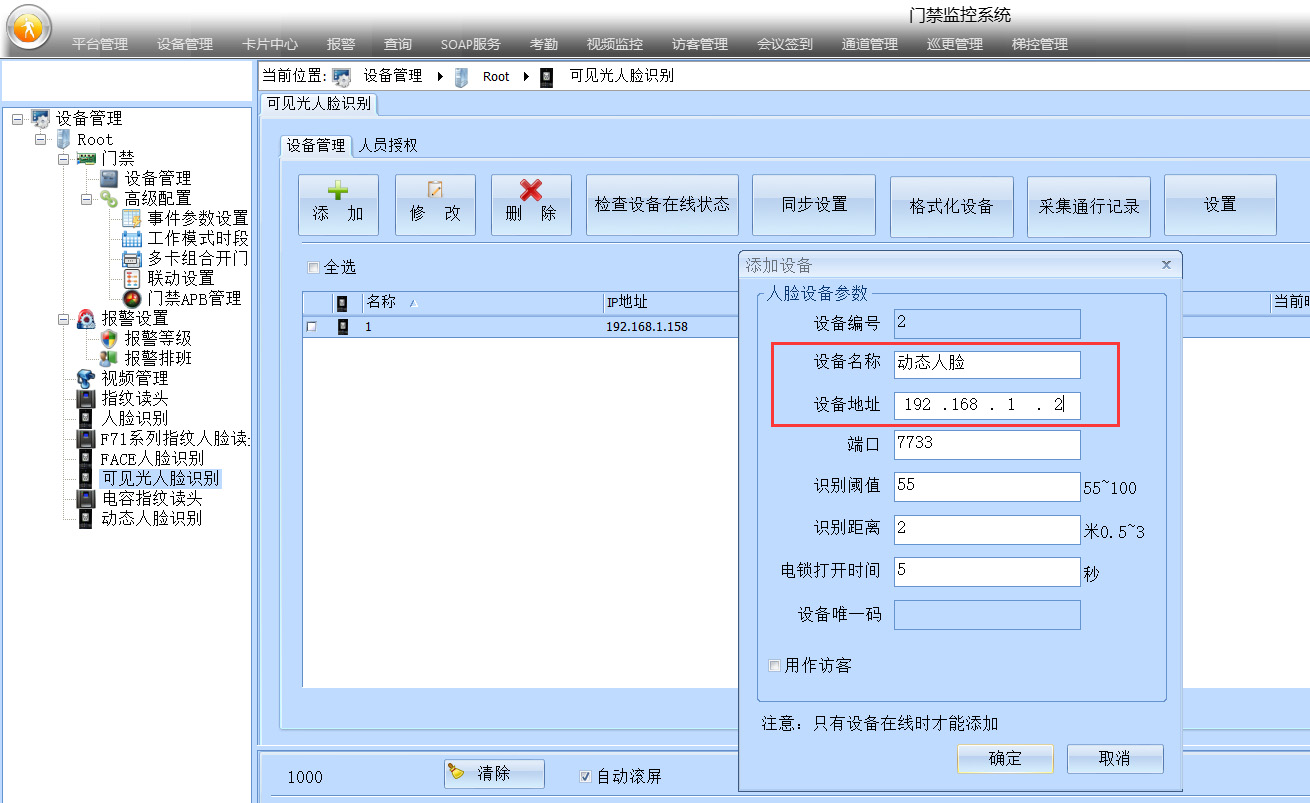Sort by the 名称 column header

tap(482, 302)
